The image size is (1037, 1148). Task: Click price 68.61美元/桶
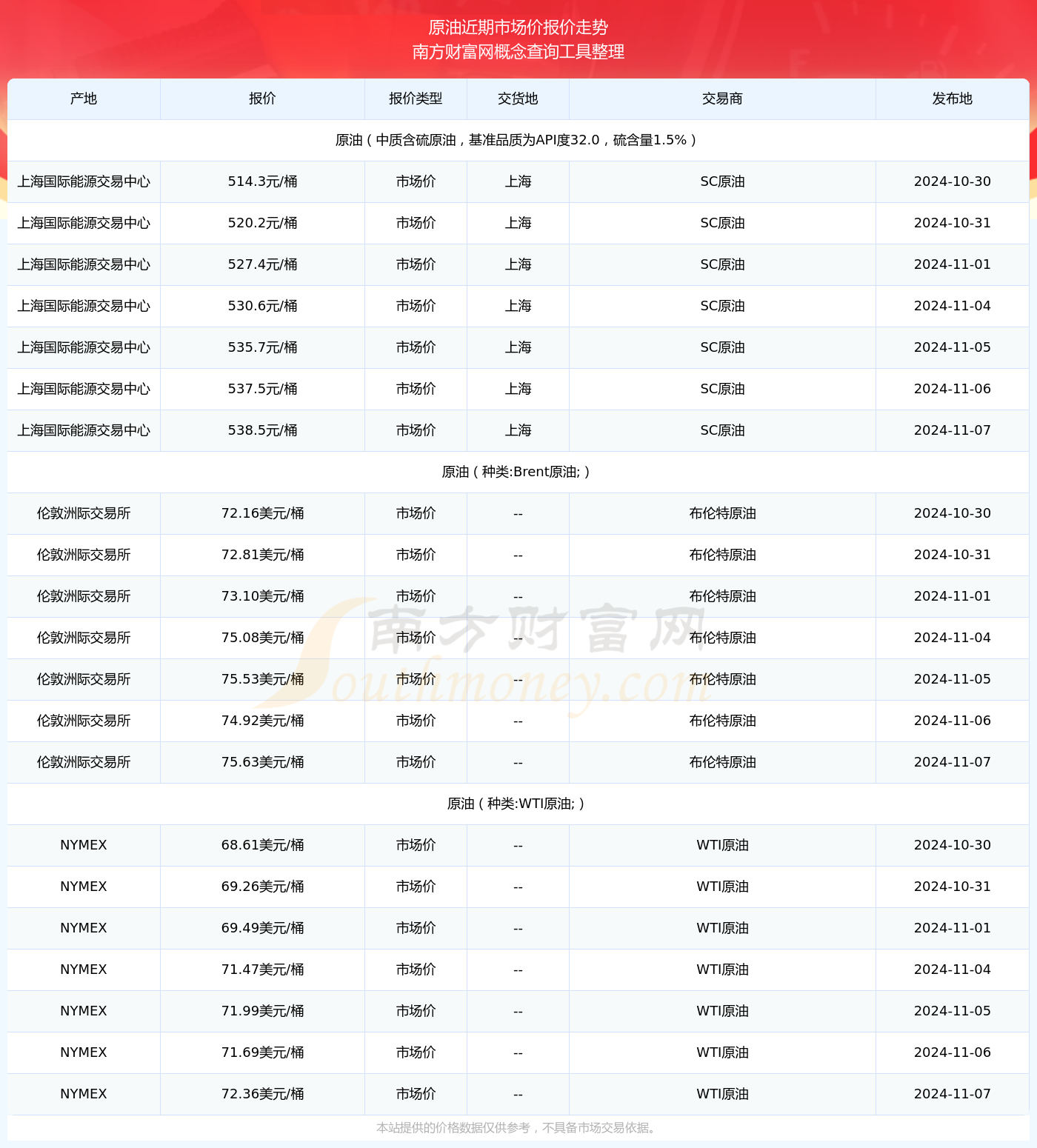[262, 846]
